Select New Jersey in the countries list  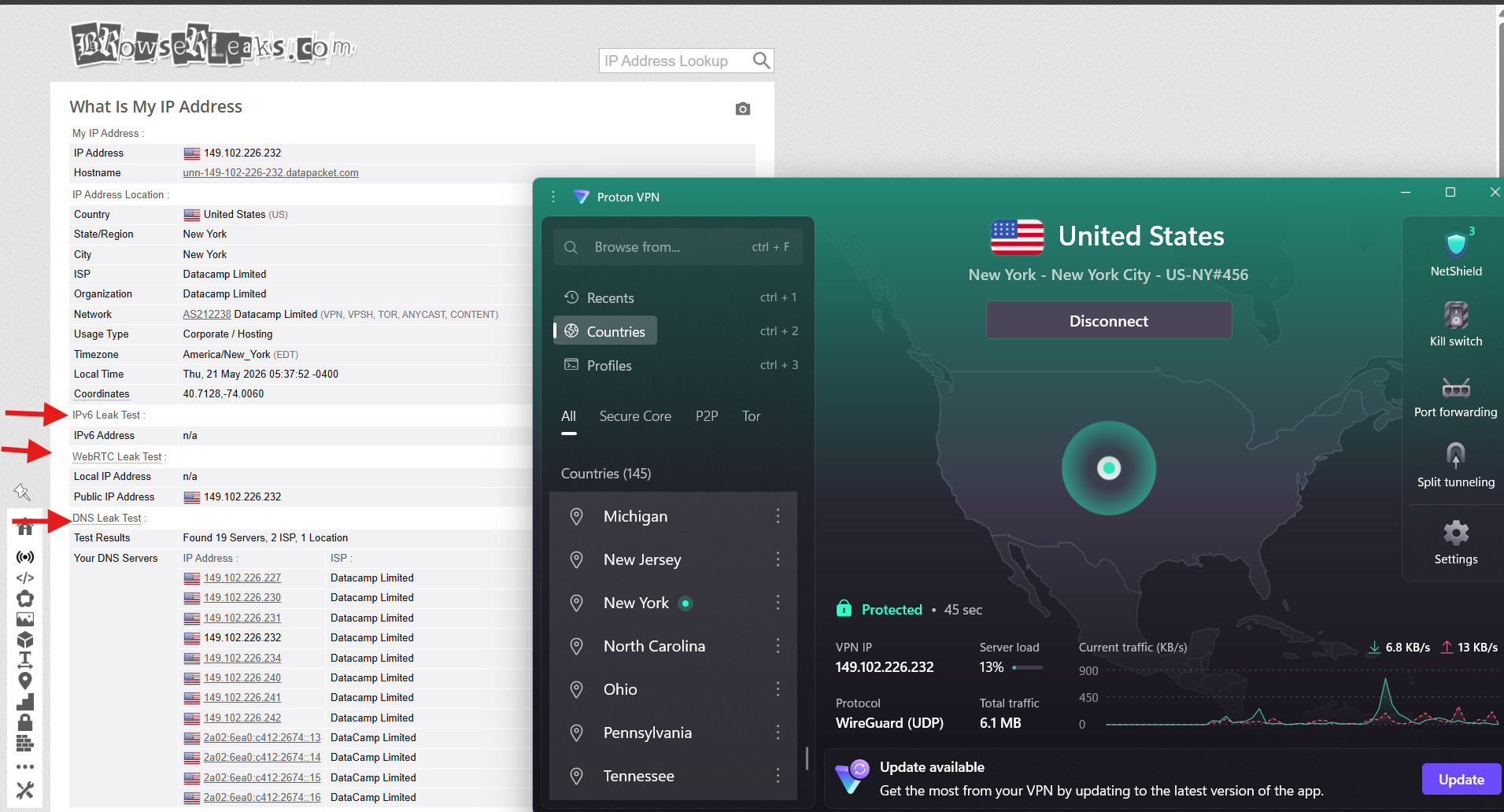click(673, 559)
